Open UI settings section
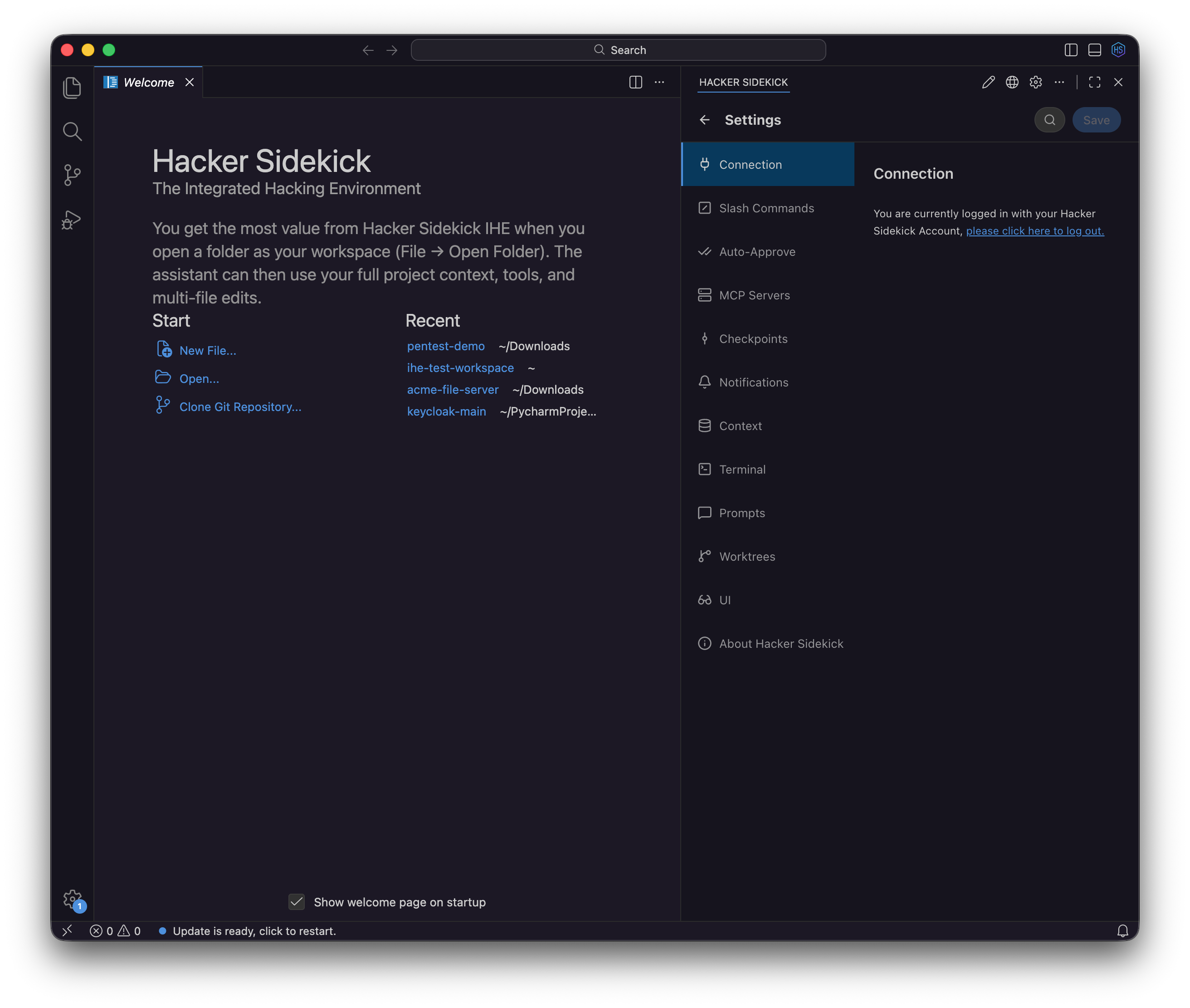The width and height of the screenshot is (1190, 1008). pos(768,600)
